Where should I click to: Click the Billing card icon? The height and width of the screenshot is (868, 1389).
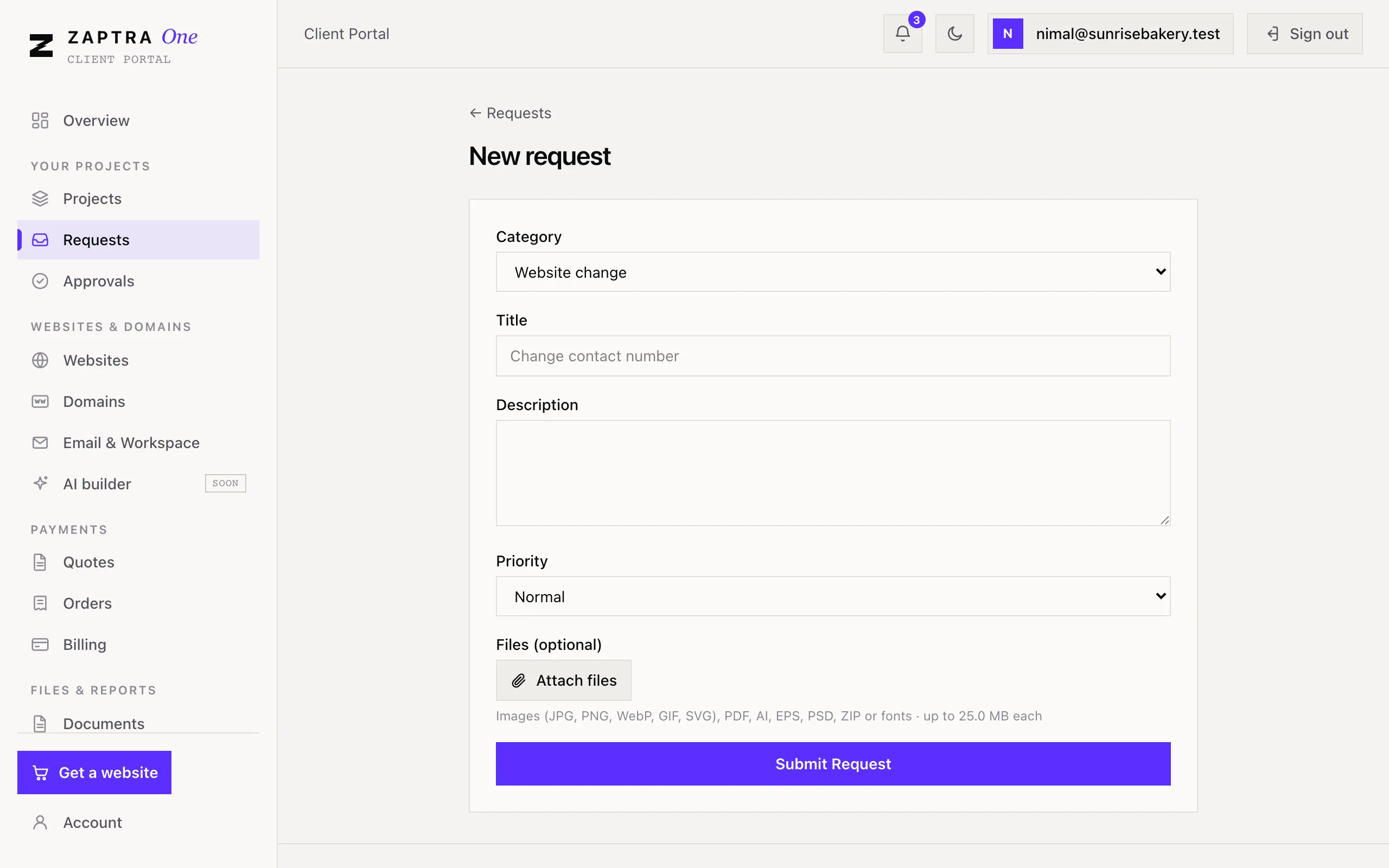point(40,644)
